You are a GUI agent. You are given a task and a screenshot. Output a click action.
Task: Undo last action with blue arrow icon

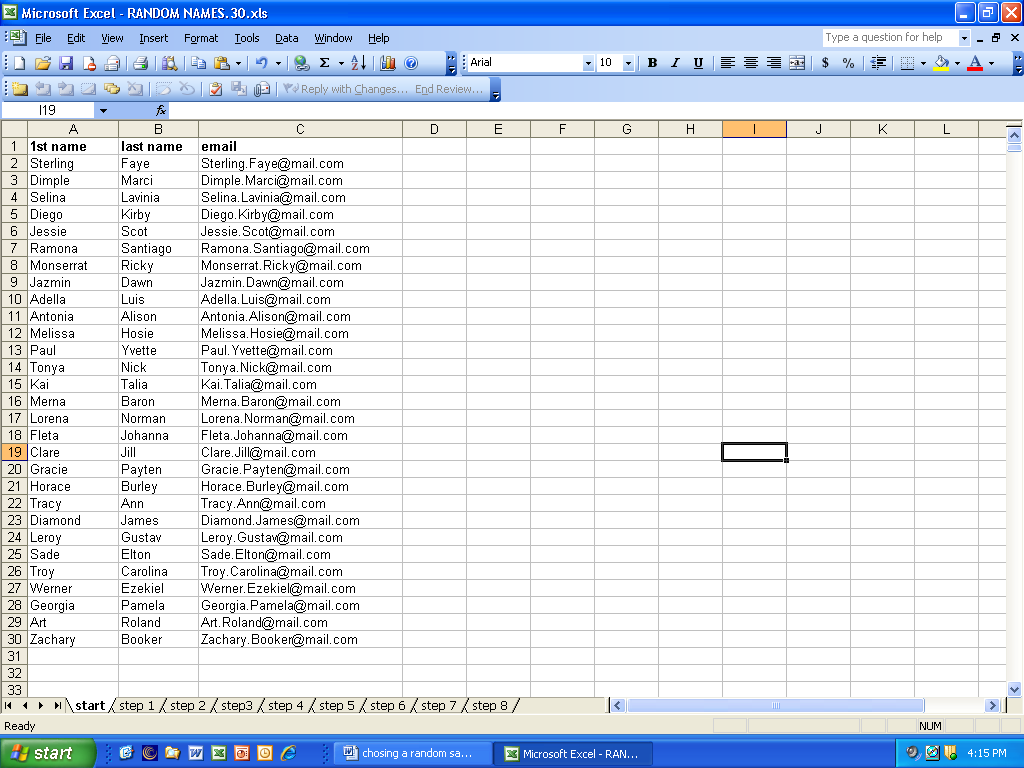pyautogui.click(x=262, y=63)
